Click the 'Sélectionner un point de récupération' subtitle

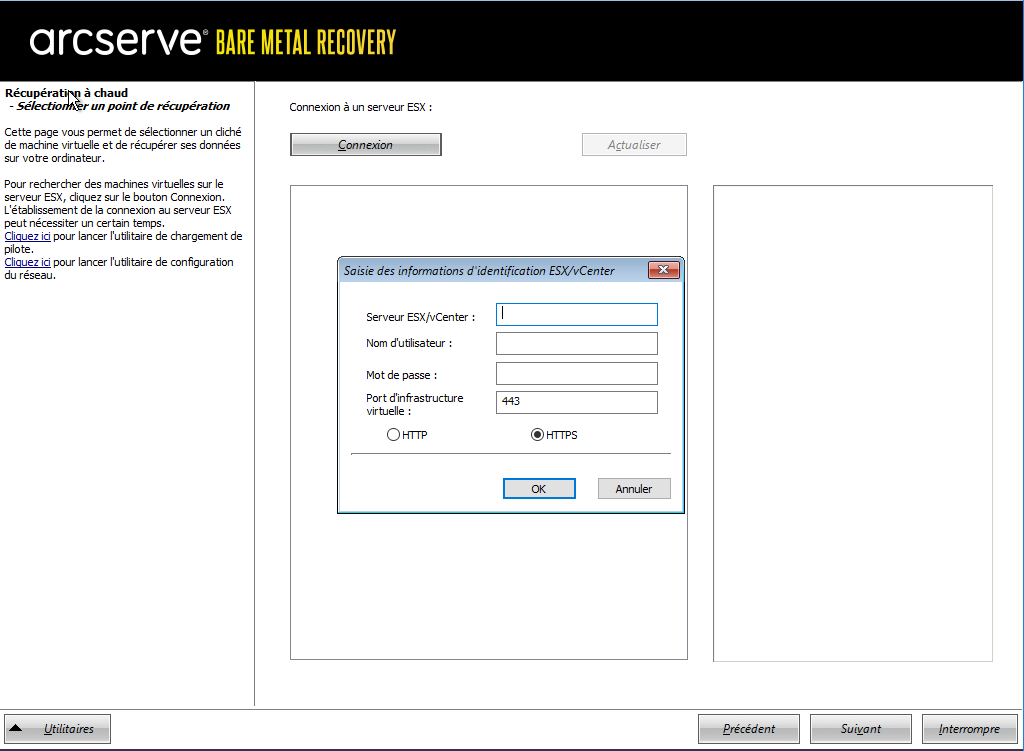123,106
